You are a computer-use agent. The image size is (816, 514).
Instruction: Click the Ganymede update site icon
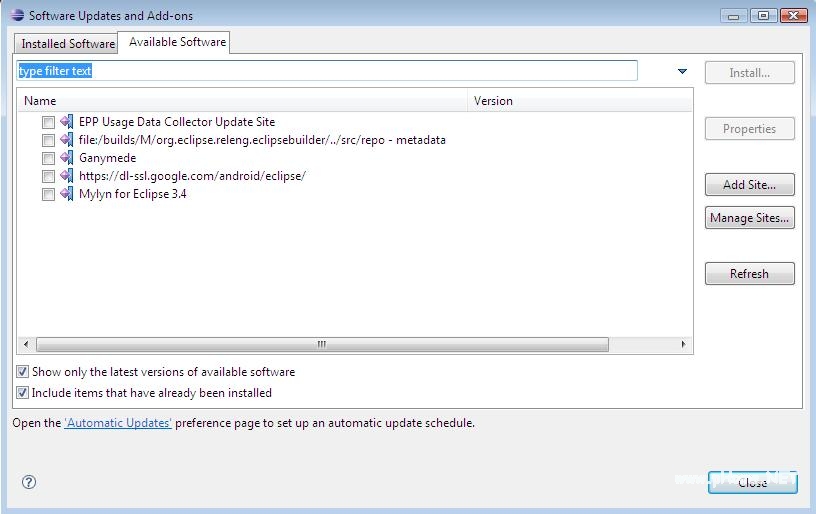click(67, 158)
